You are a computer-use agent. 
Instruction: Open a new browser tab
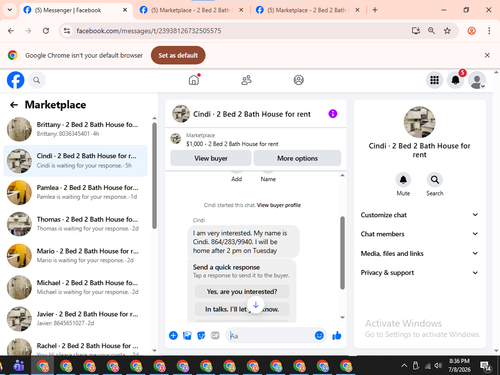click(375, 10)
